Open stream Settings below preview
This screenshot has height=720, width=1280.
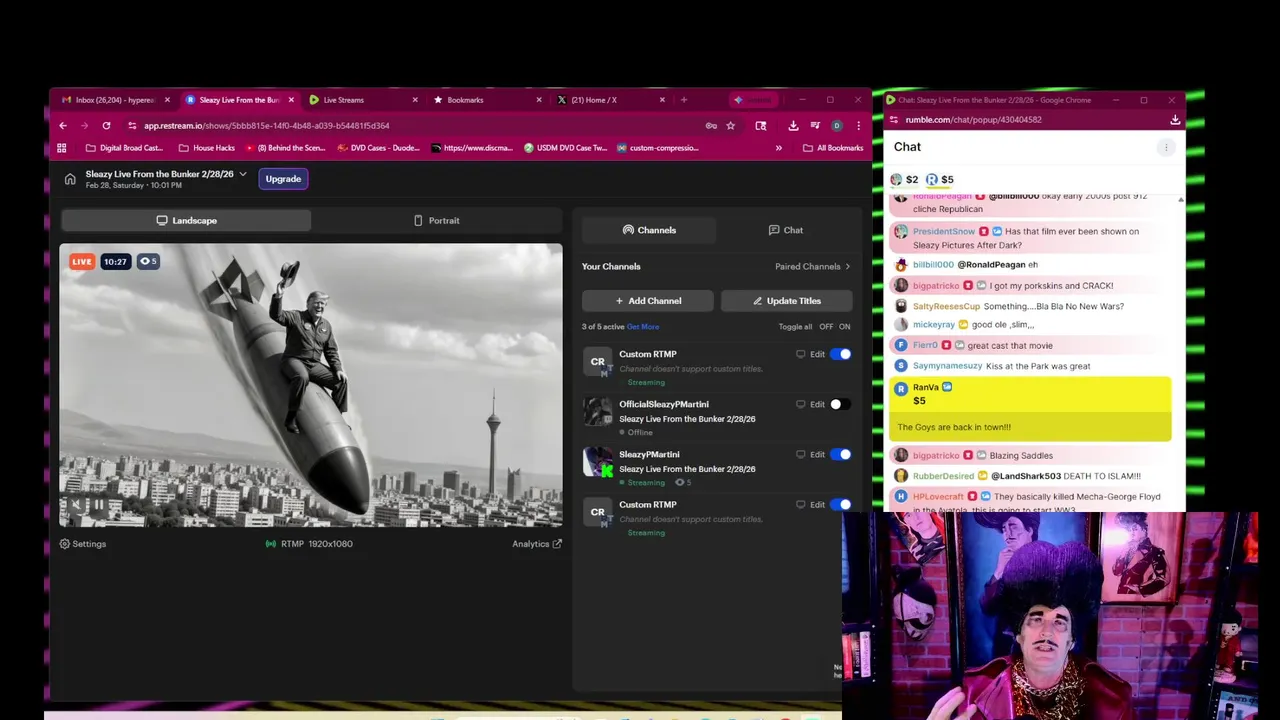point(83,544)
